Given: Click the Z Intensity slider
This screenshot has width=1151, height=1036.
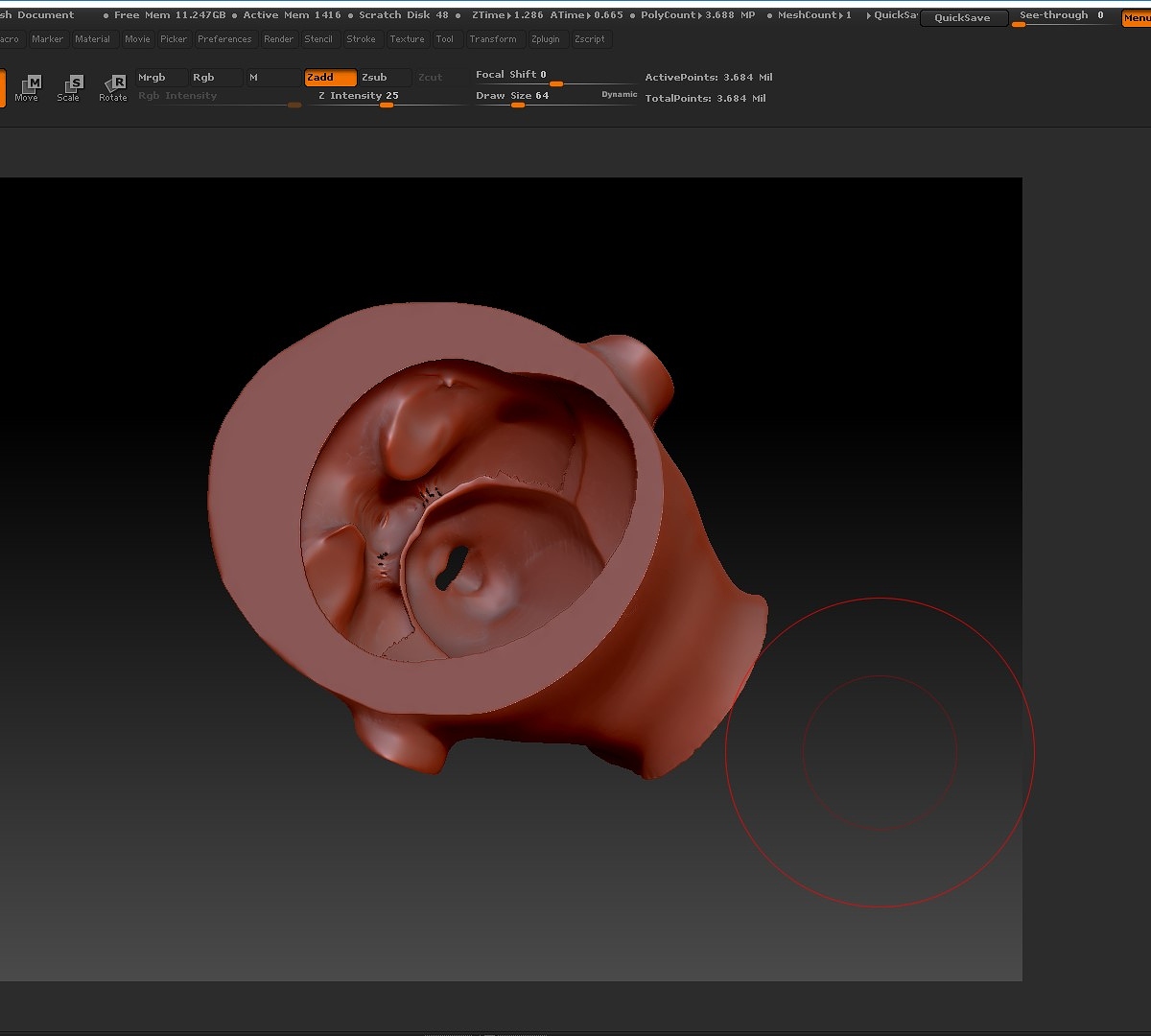Looking at the screenshot, I should pos(386,98).
